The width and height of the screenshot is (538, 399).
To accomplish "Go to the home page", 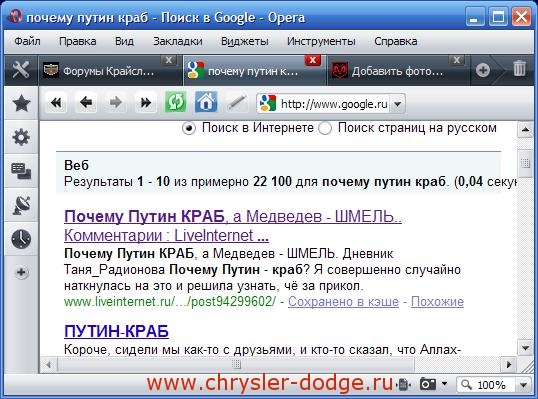I will click(x=206, y=102).
